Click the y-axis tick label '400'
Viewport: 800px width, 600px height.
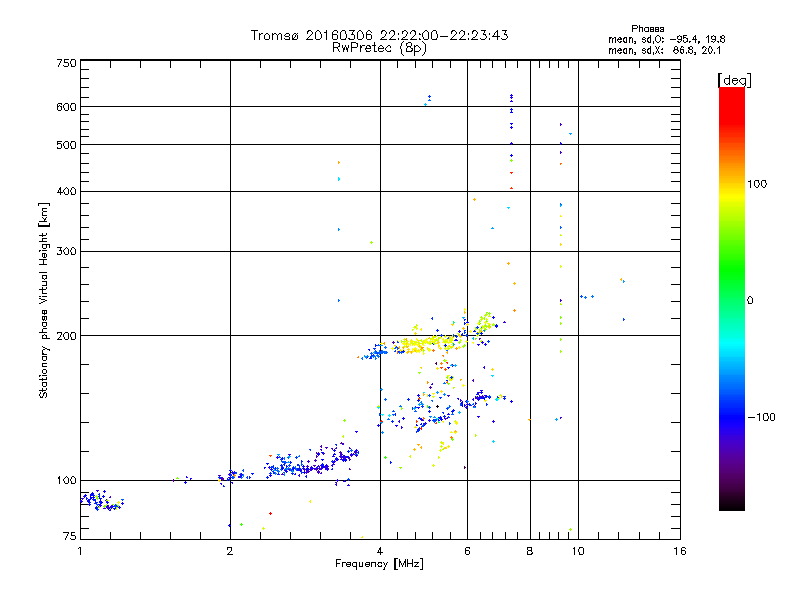click(66, 191)
